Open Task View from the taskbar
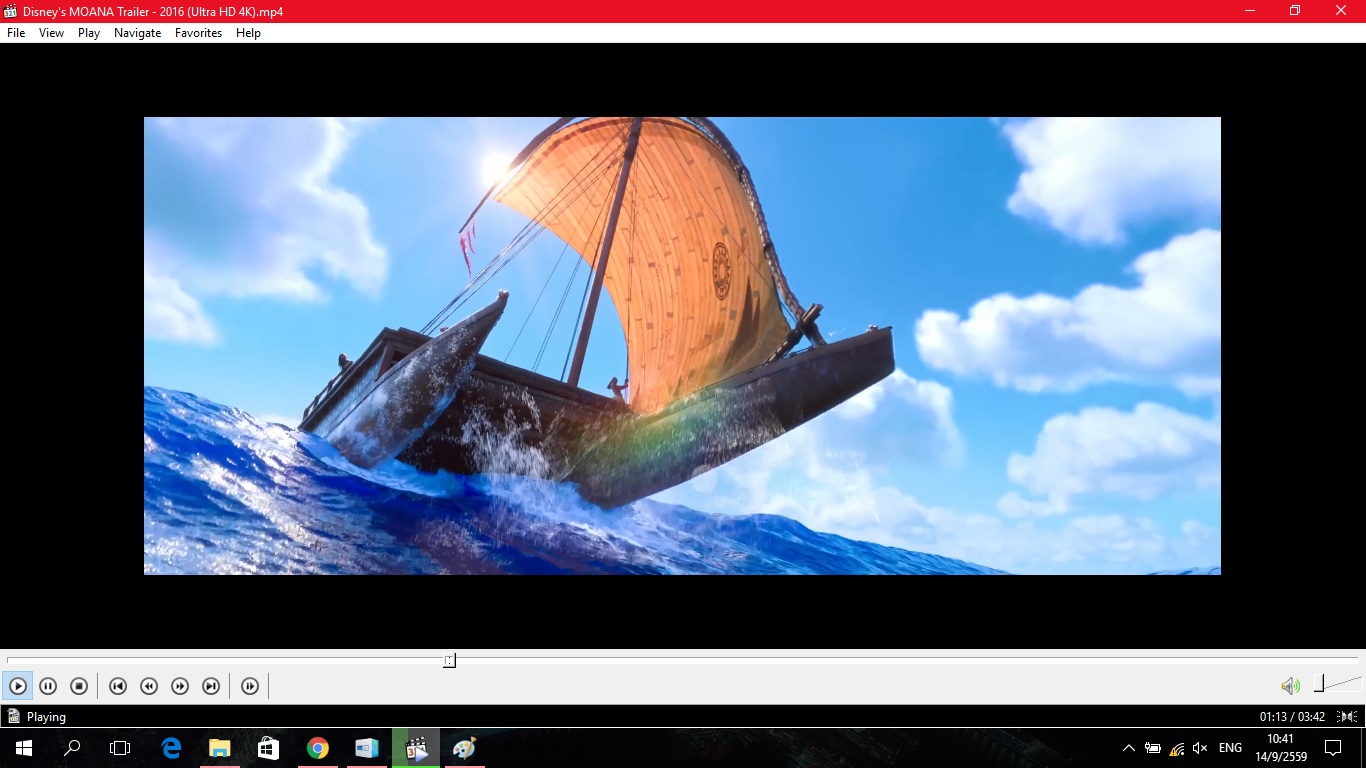 (120, 748)
